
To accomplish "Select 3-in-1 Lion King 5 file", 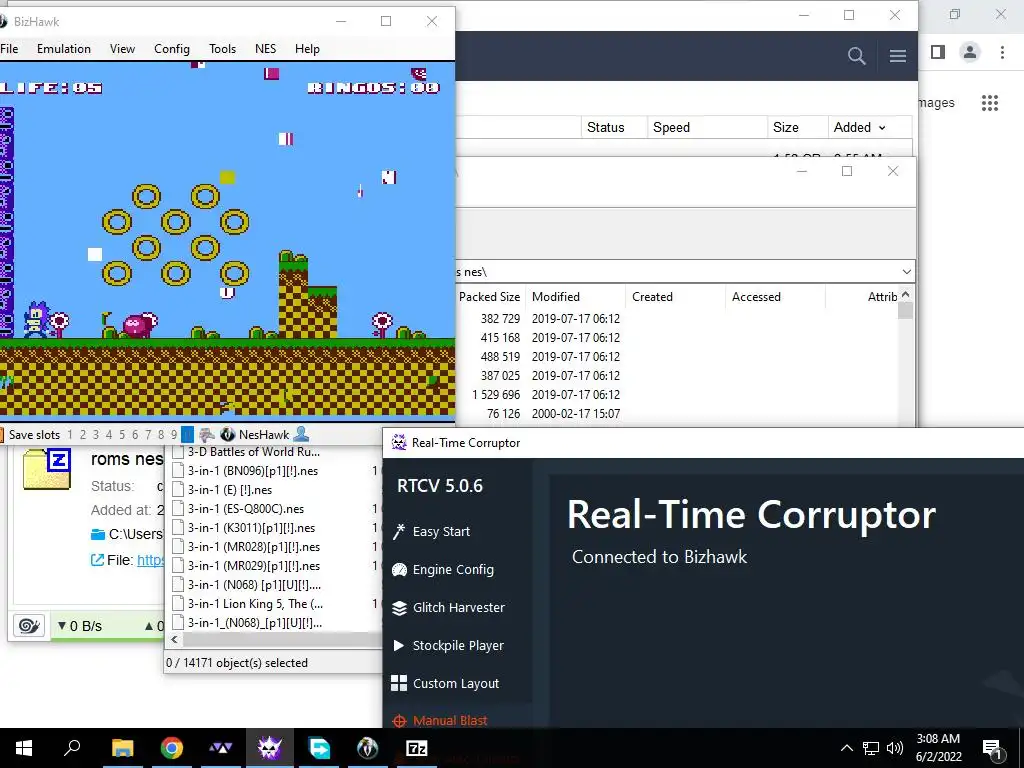I will pyautogui.click(x=255, y=603).
